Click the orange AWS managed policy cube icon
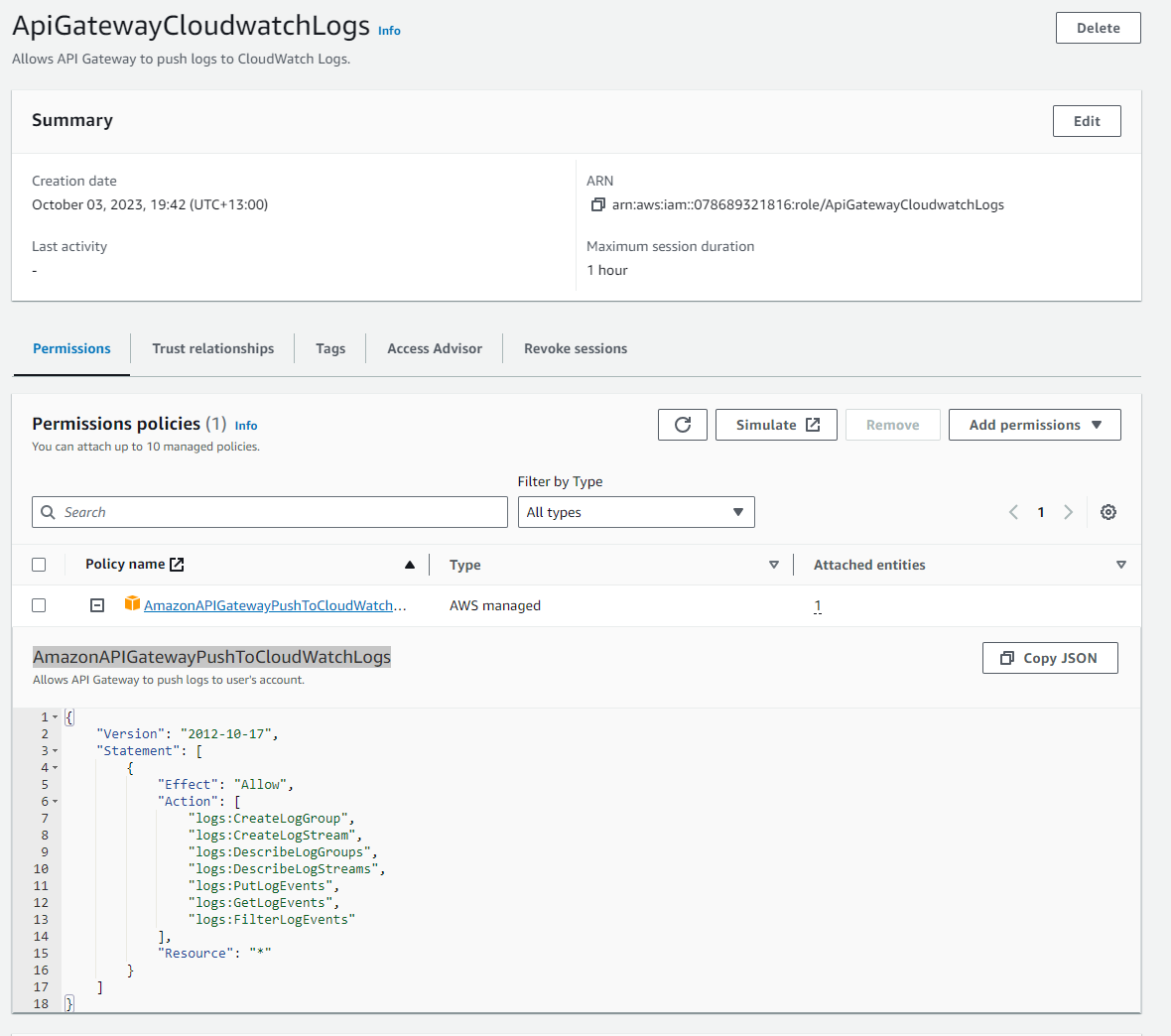Image resolution: width=1171 pixels, height=1036 pixels. pos(132,603)
